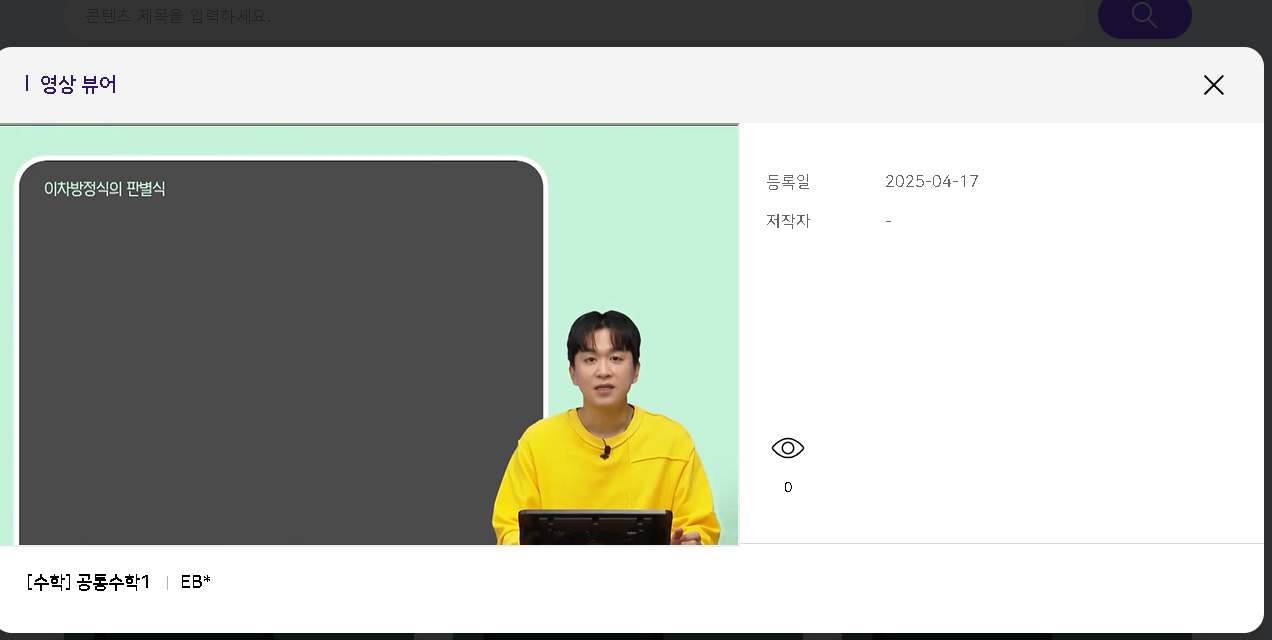Screen dimensions: 1272x640
Task: Click the thin bar atop the video
Action: pos(369,124)
